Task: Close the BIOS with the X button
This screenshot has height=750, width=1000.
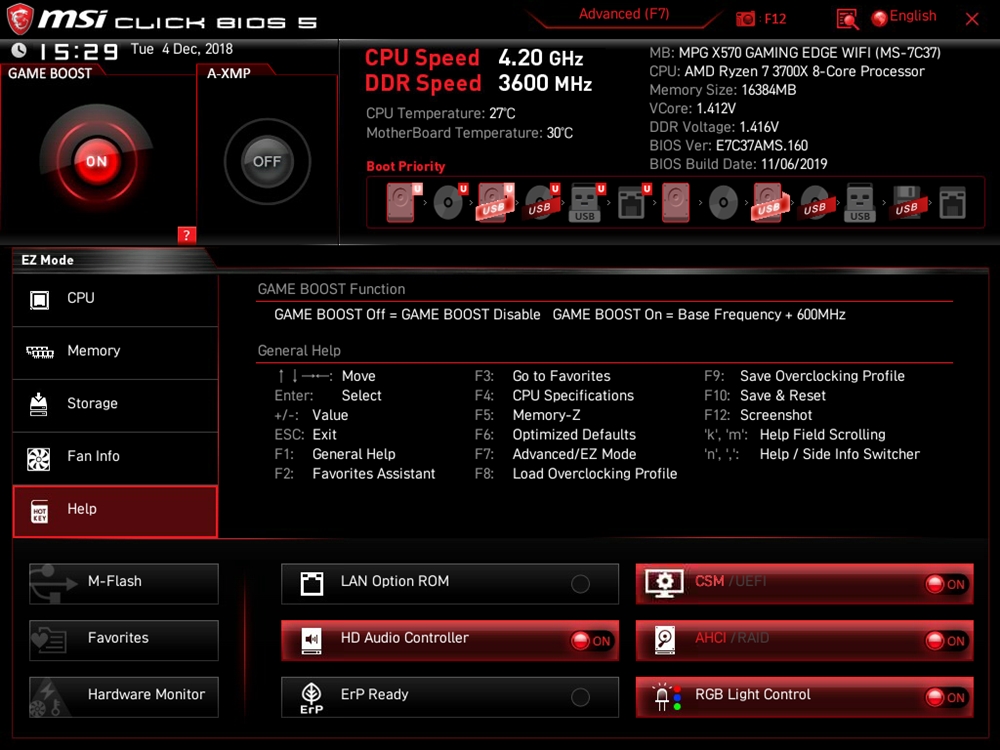Action: pos(972,19)
